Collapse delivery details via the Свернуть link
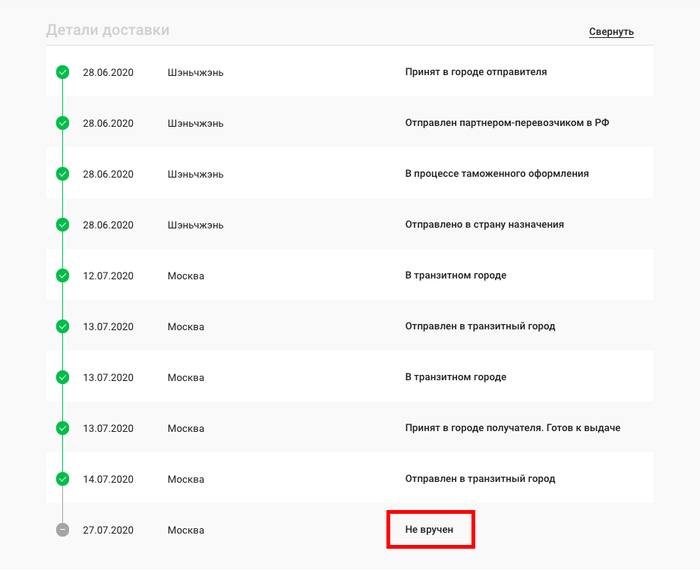This screenshot has height=570, width=700. click(x=611, y=32)
